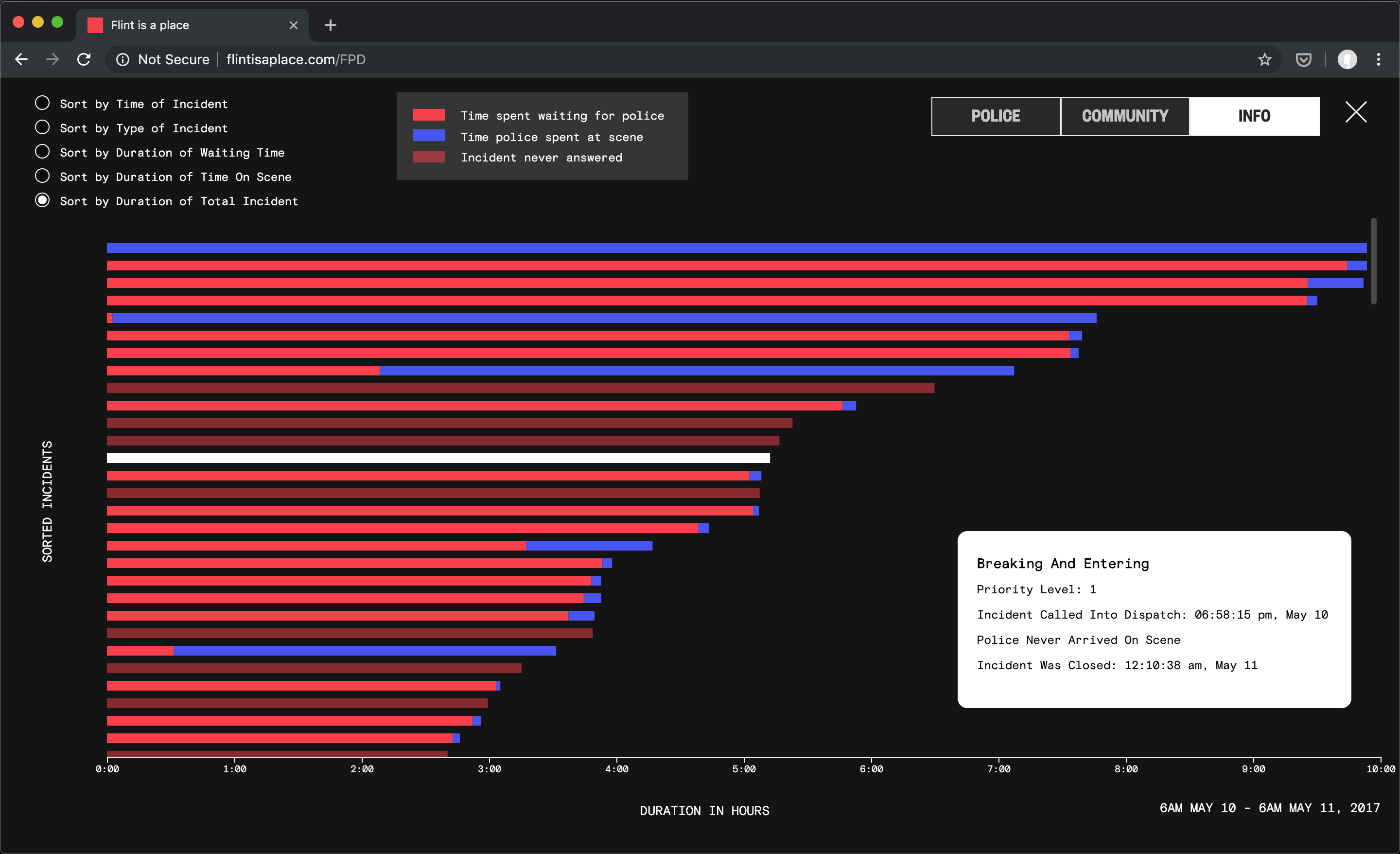Click the highlighted white incident bar

pyautogui.click(x=437, y=458)
